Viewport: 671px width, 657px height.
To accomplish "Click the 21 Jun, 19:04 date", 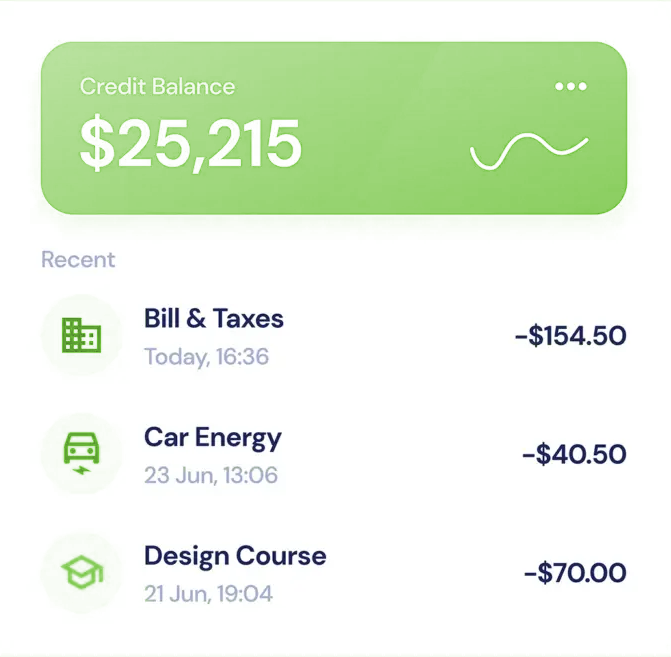I will click(x=208, y=593).
